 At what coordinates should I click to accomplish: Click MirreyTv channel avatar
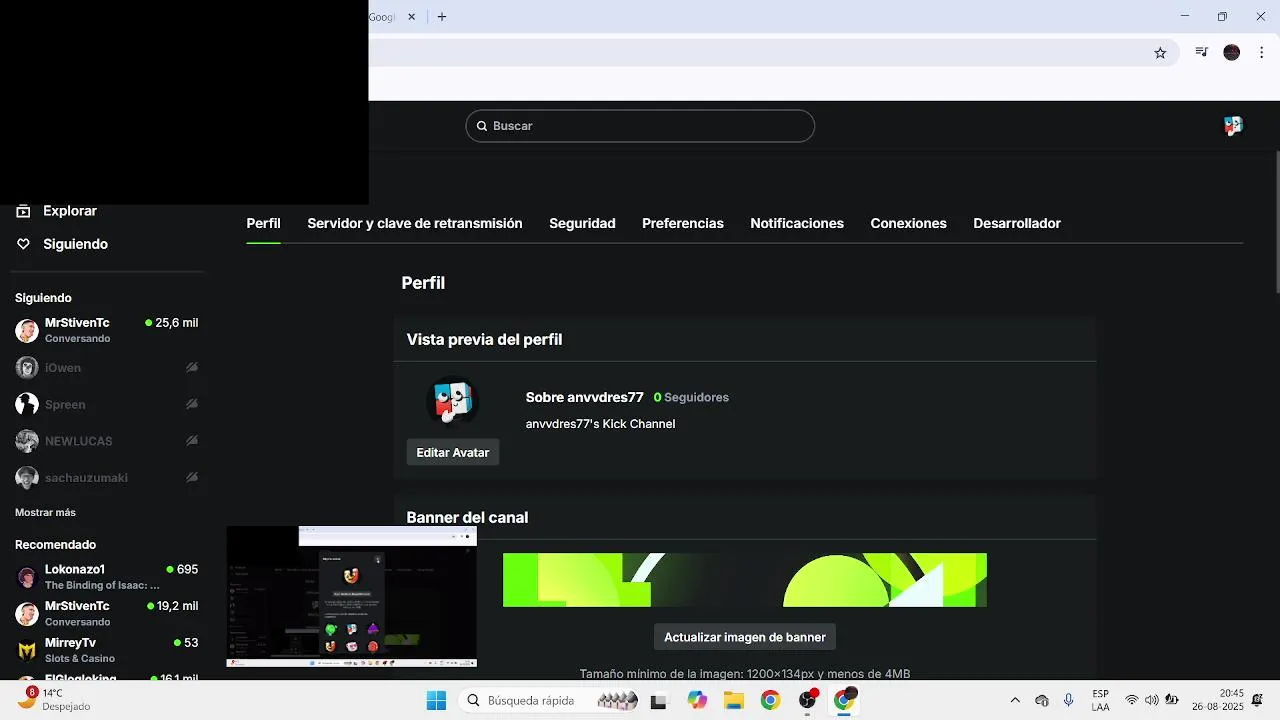(27, 651)
